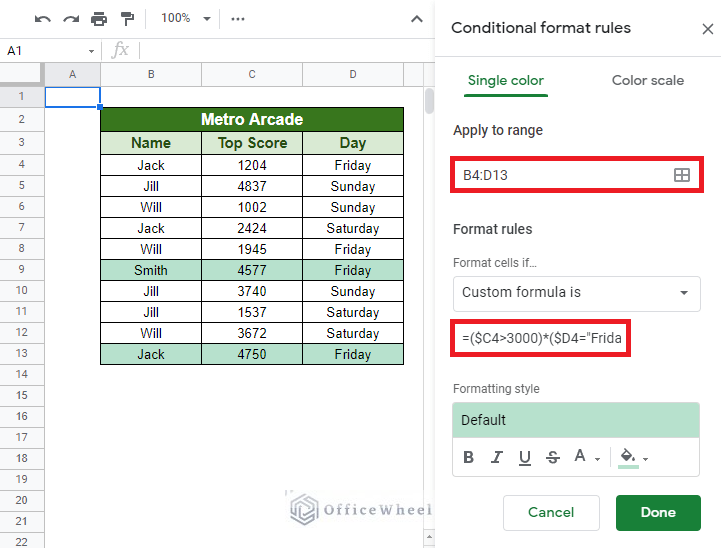Confirm the rule with Done
Image resolution: width=721 pixels, height=548 pixels.
658,513
